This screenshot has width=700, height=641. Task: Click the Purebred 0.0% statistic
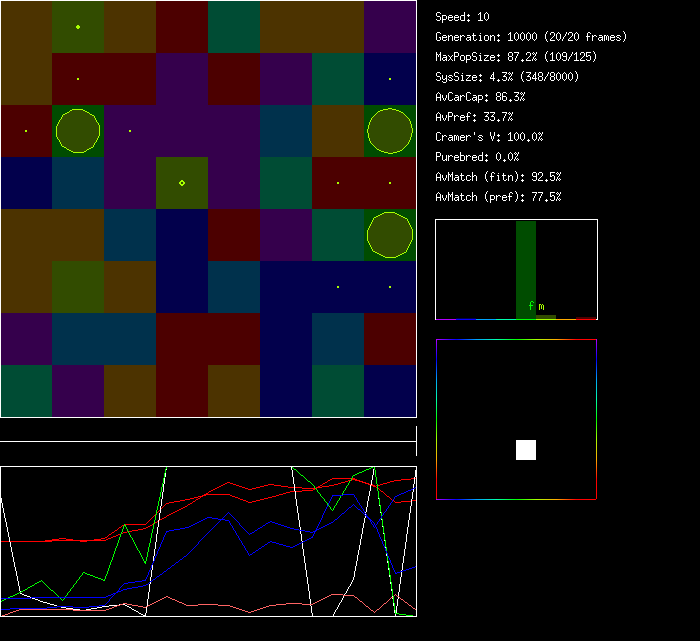[476, 157]
